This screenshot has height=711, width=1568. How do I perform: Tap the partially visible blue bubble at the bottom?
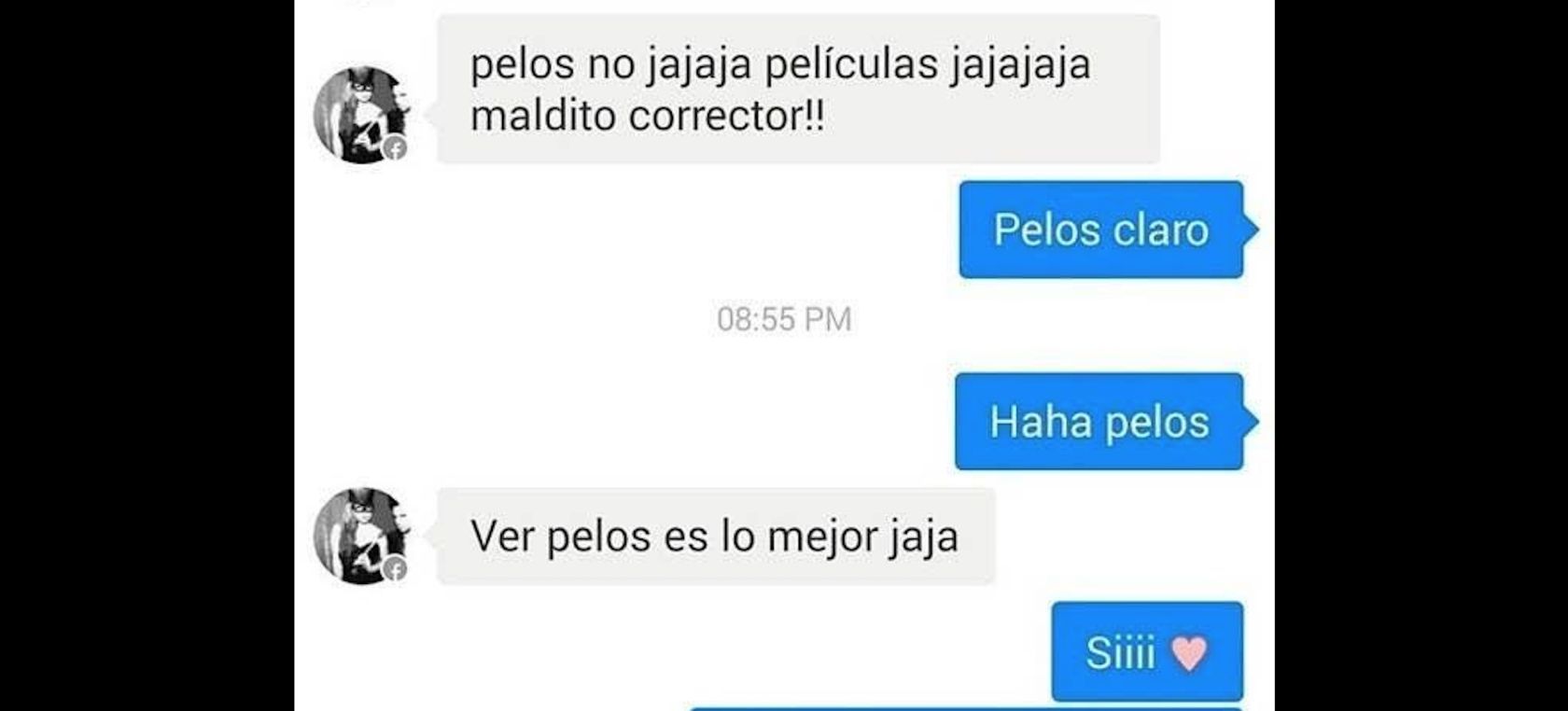[967, 708]
